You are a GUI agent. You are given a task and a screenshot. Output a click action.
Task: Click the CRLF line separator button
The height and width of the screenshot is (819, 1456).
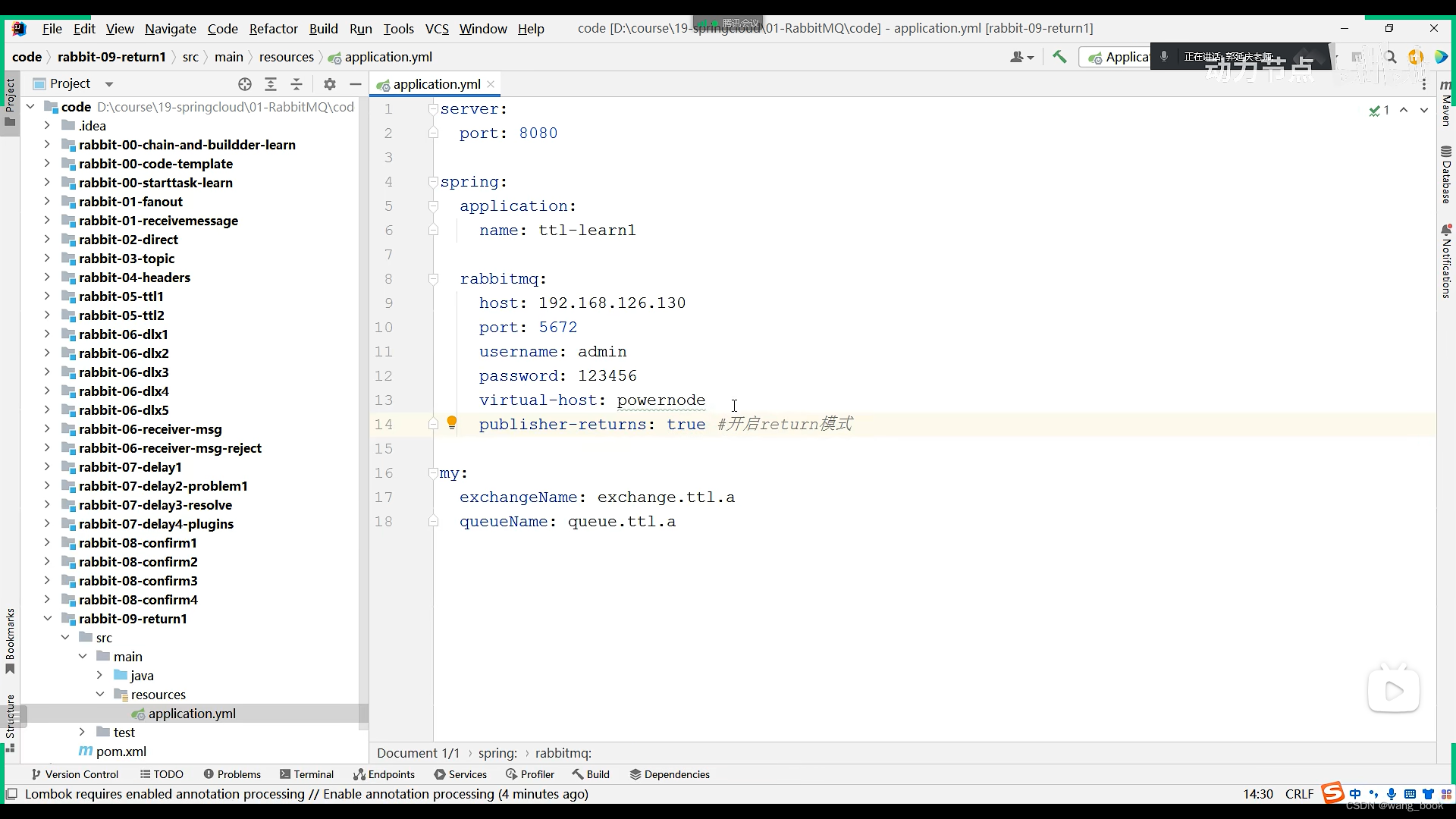click(1299, 794)
